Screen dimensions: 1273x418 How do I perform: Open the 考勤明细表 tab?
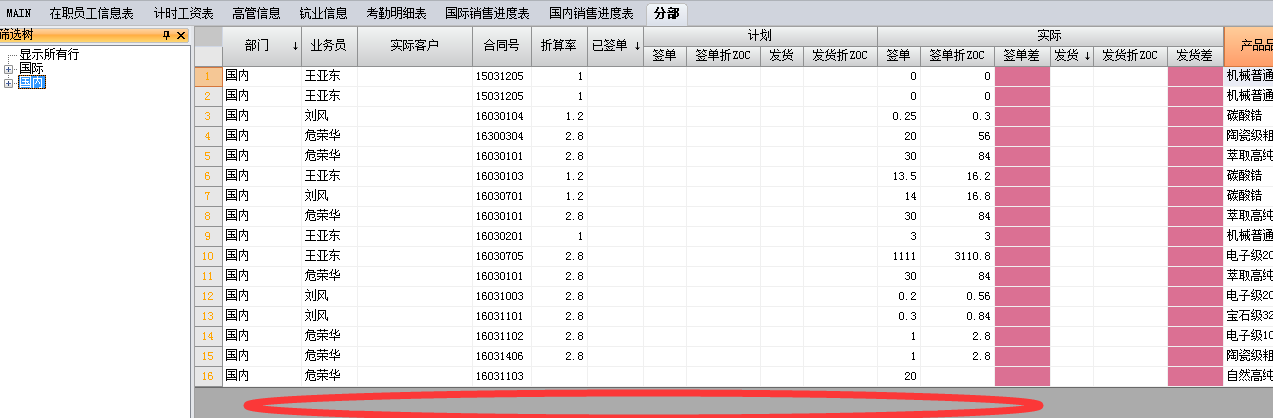click(x=396, y=13)
